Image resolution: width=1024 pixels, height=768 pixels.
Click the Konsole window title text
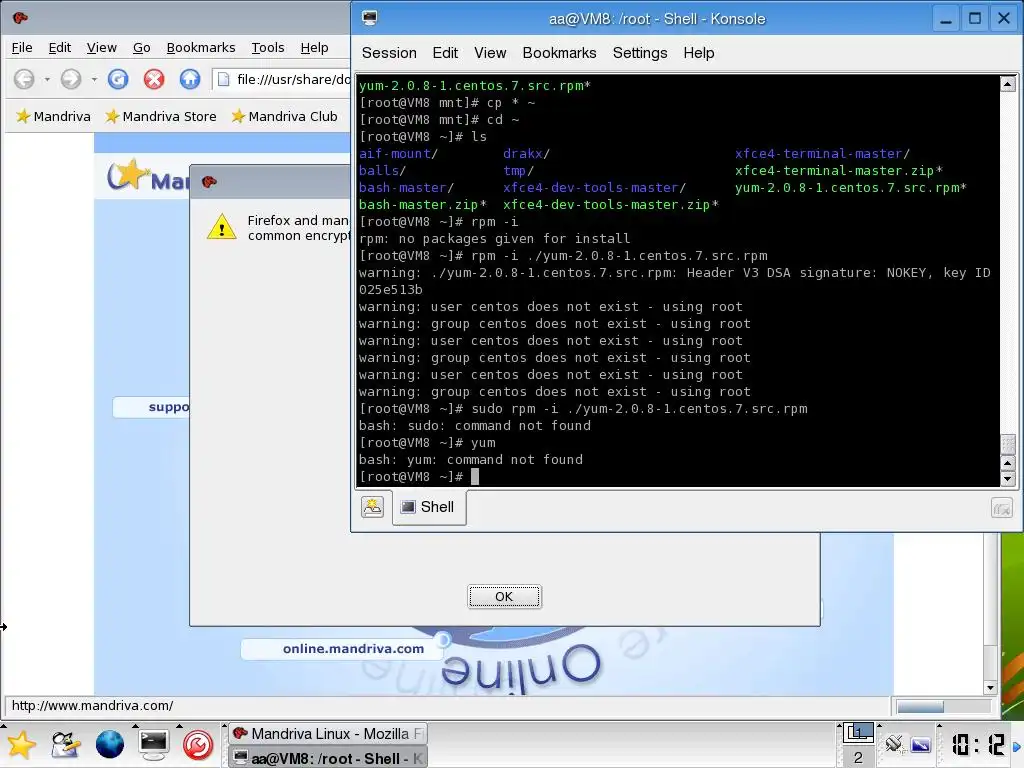[x=657, y=19]
